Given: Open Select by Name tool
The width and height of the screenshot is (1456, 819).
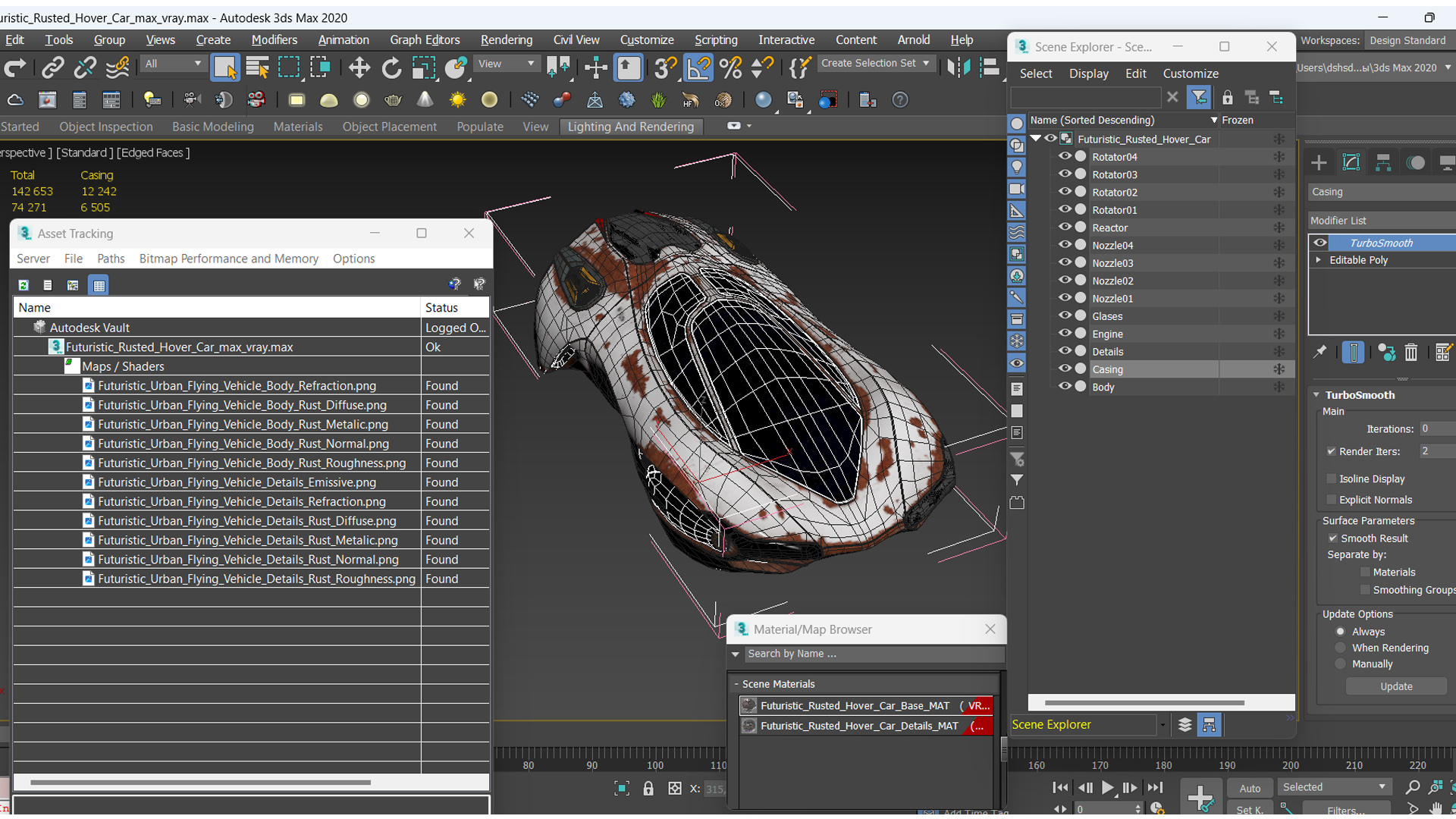Looking at the screenshot, I should (x=257, y=67).
